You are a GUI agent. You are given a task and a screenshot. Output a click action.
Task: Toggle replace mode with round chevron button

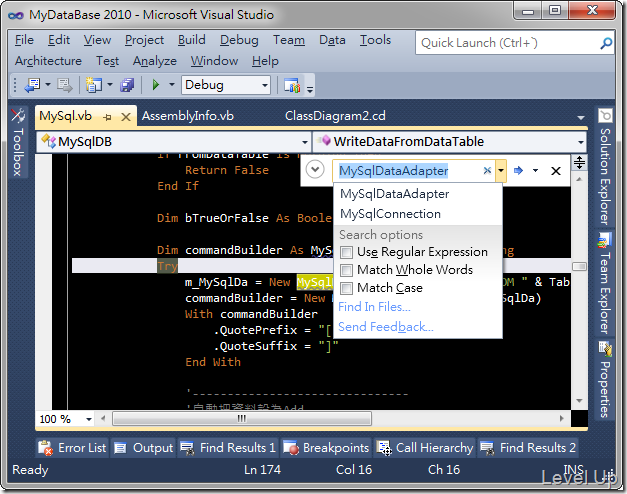point(315,170)
